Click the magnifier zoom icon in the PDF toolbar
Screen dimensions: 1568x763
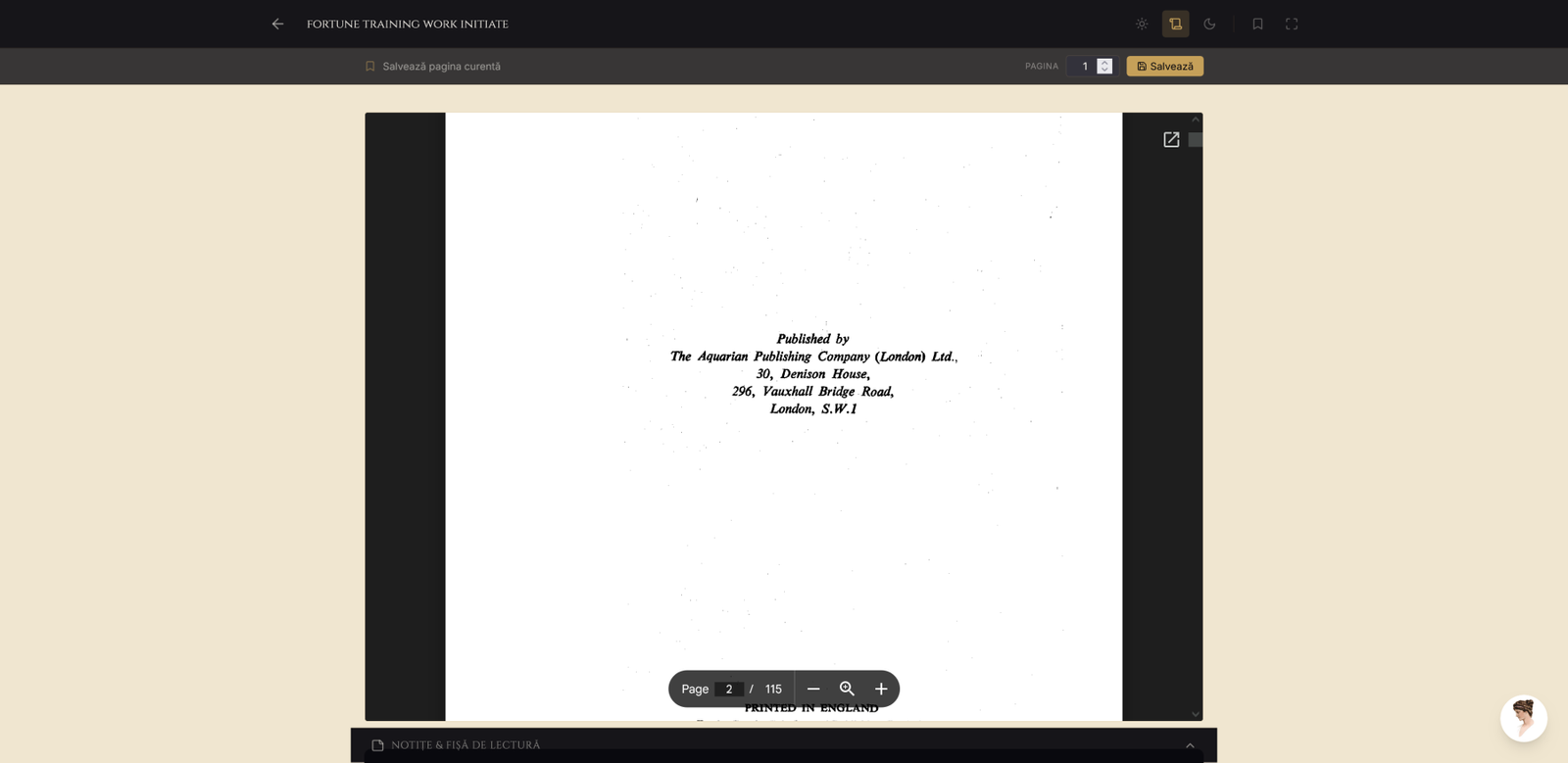pos(847,690)
